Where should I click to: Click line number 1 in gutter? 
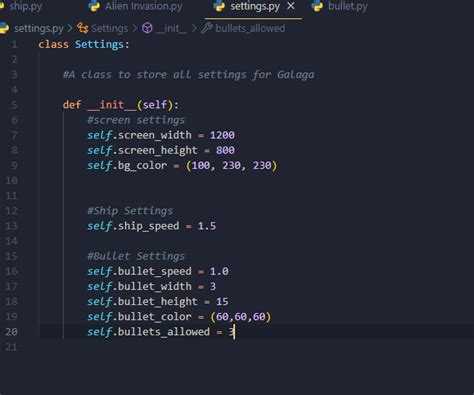tap(14, 44)
